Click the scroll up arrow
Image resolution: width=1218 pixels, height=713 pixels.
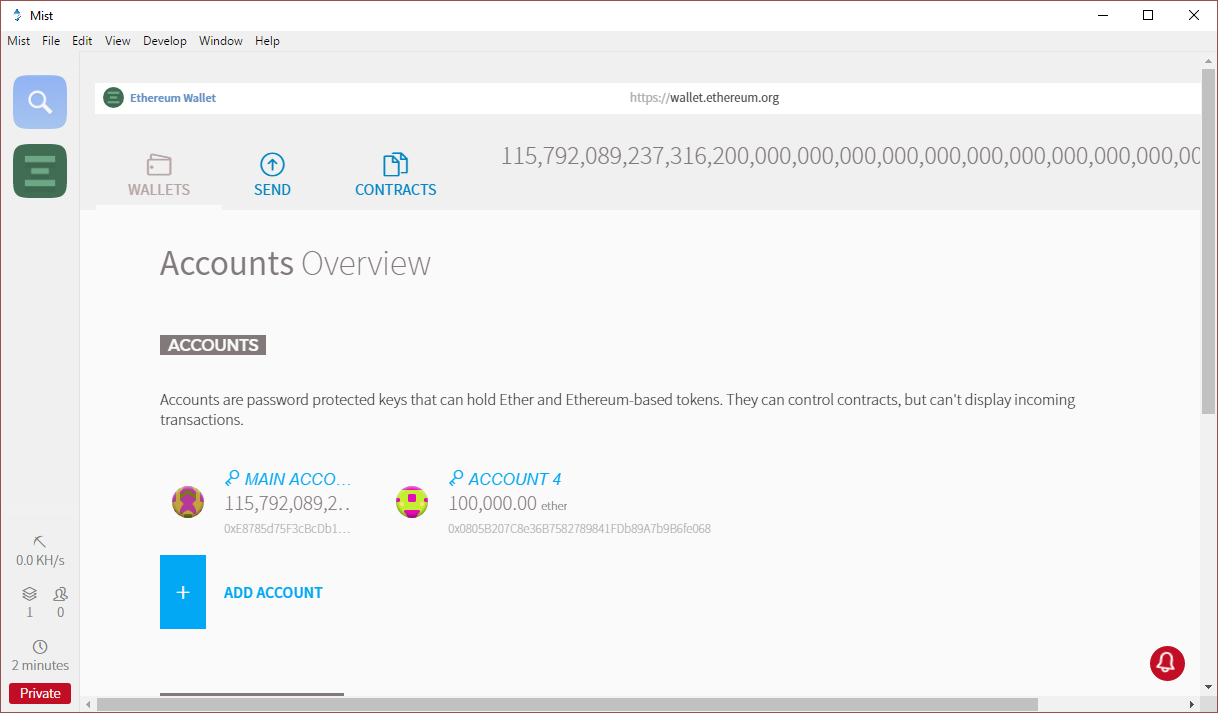1209,61
